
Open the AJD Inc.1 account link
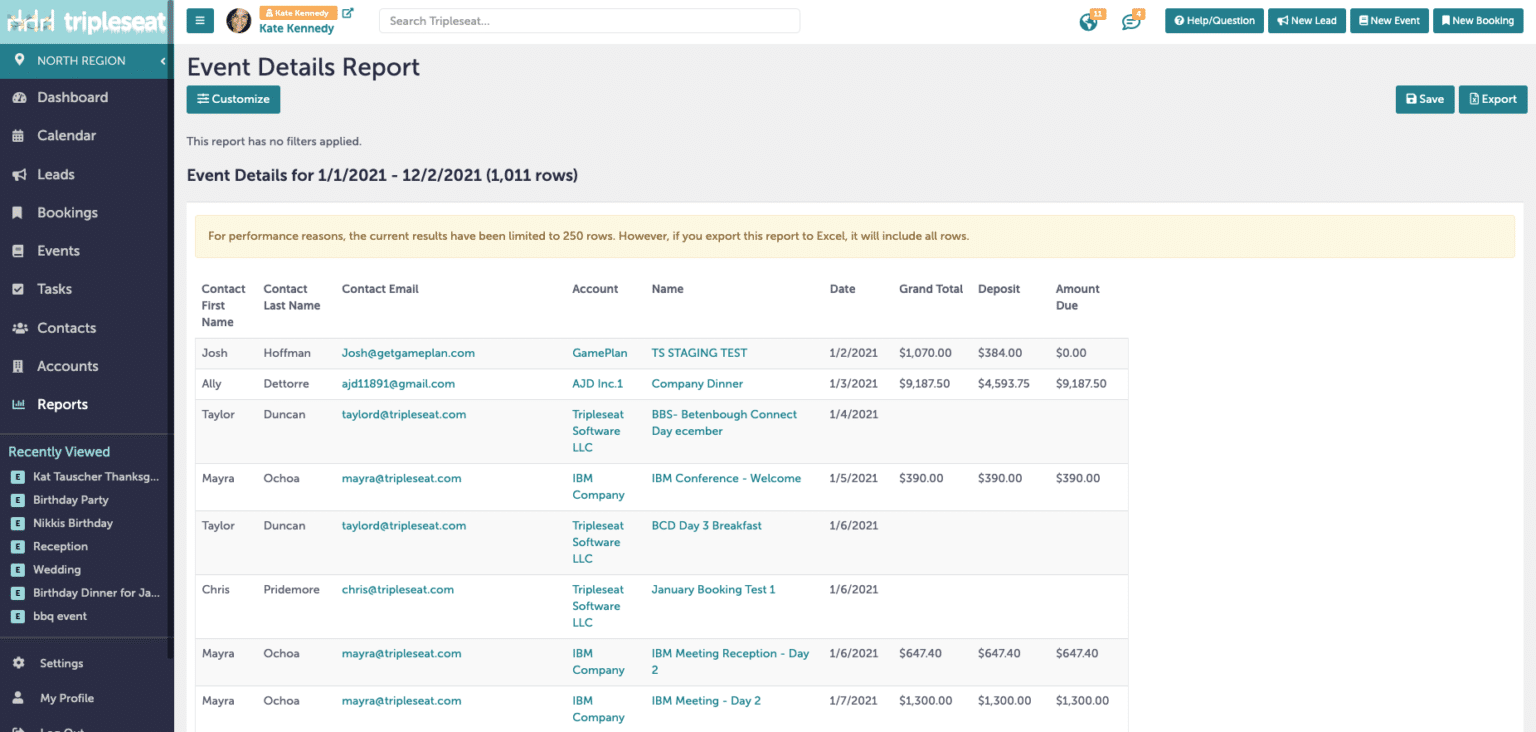tap(597, 384)
